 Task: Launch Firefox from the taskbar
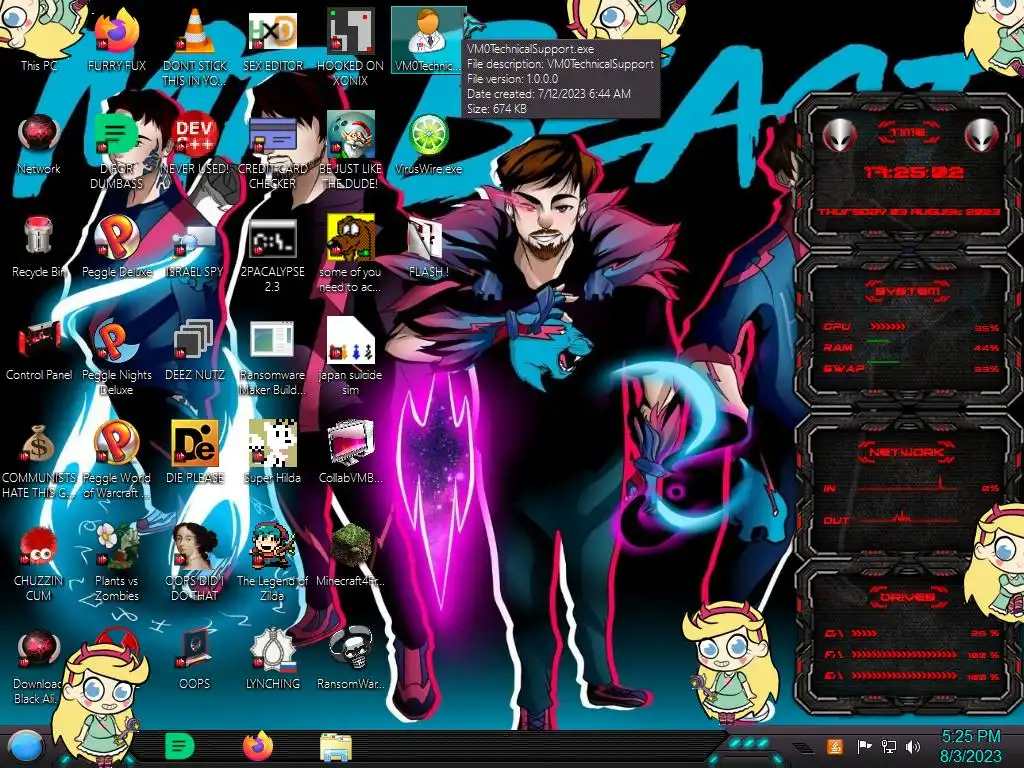(258, 746)
